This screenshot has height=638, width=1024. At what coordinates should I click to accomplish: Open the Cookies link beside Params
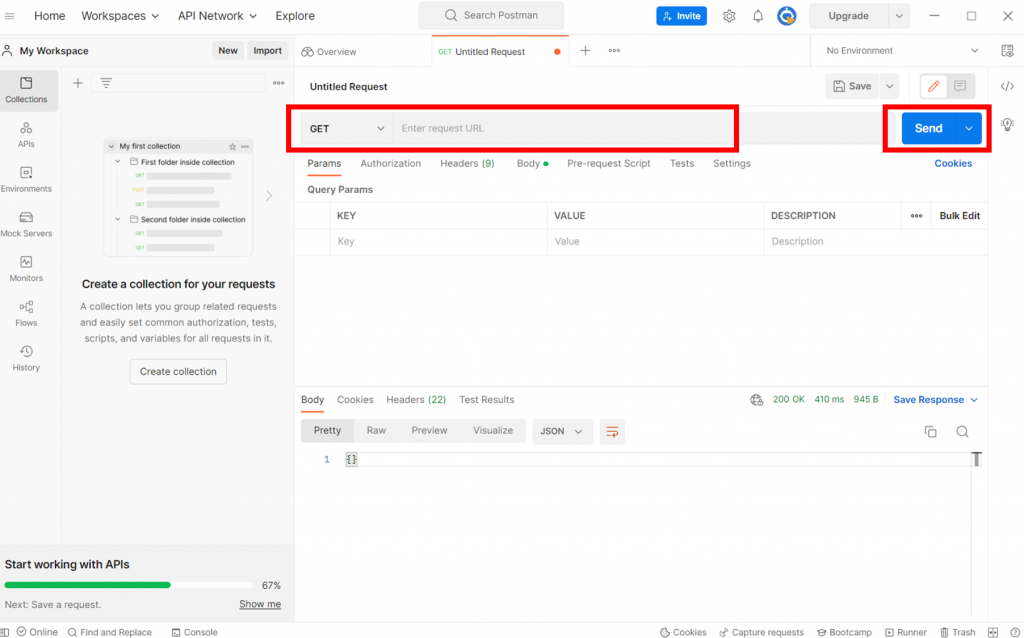point(953,163)
